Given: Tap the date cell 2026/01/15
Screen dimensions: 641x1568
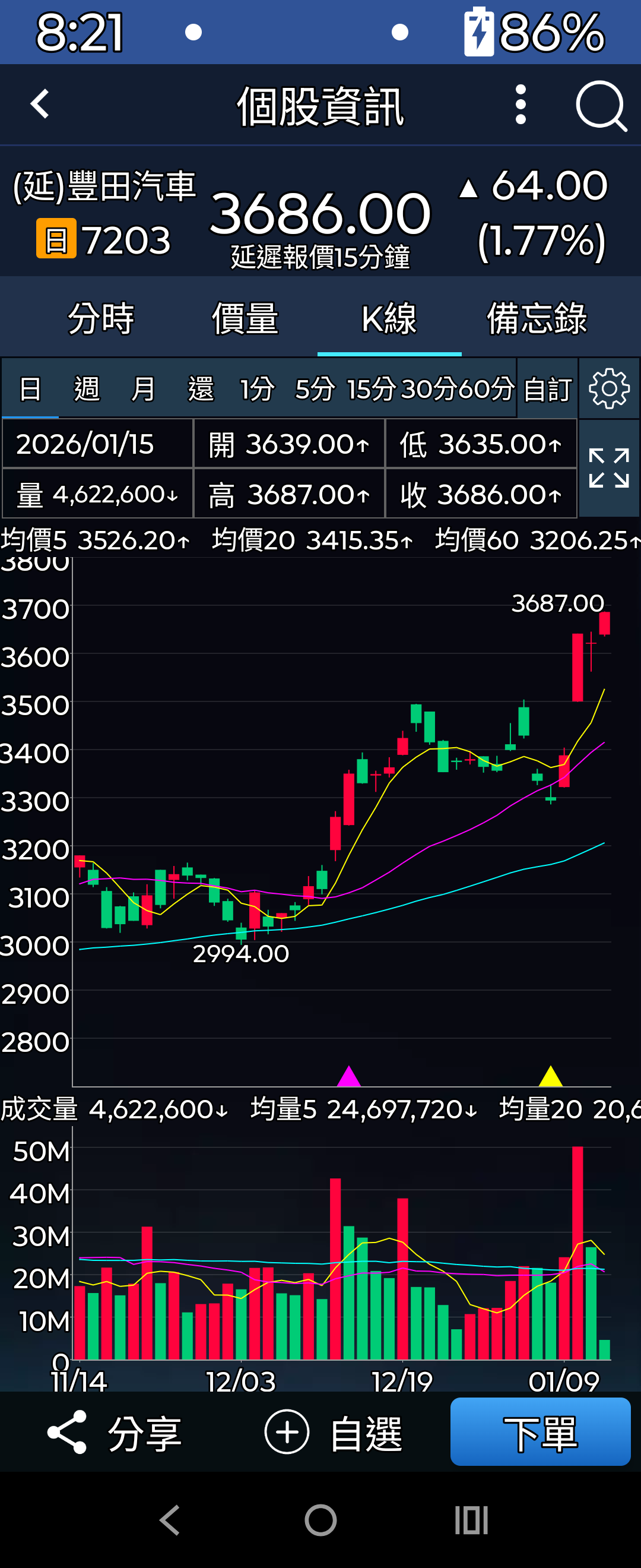Looking at the screenshot, I should [97, 444].
